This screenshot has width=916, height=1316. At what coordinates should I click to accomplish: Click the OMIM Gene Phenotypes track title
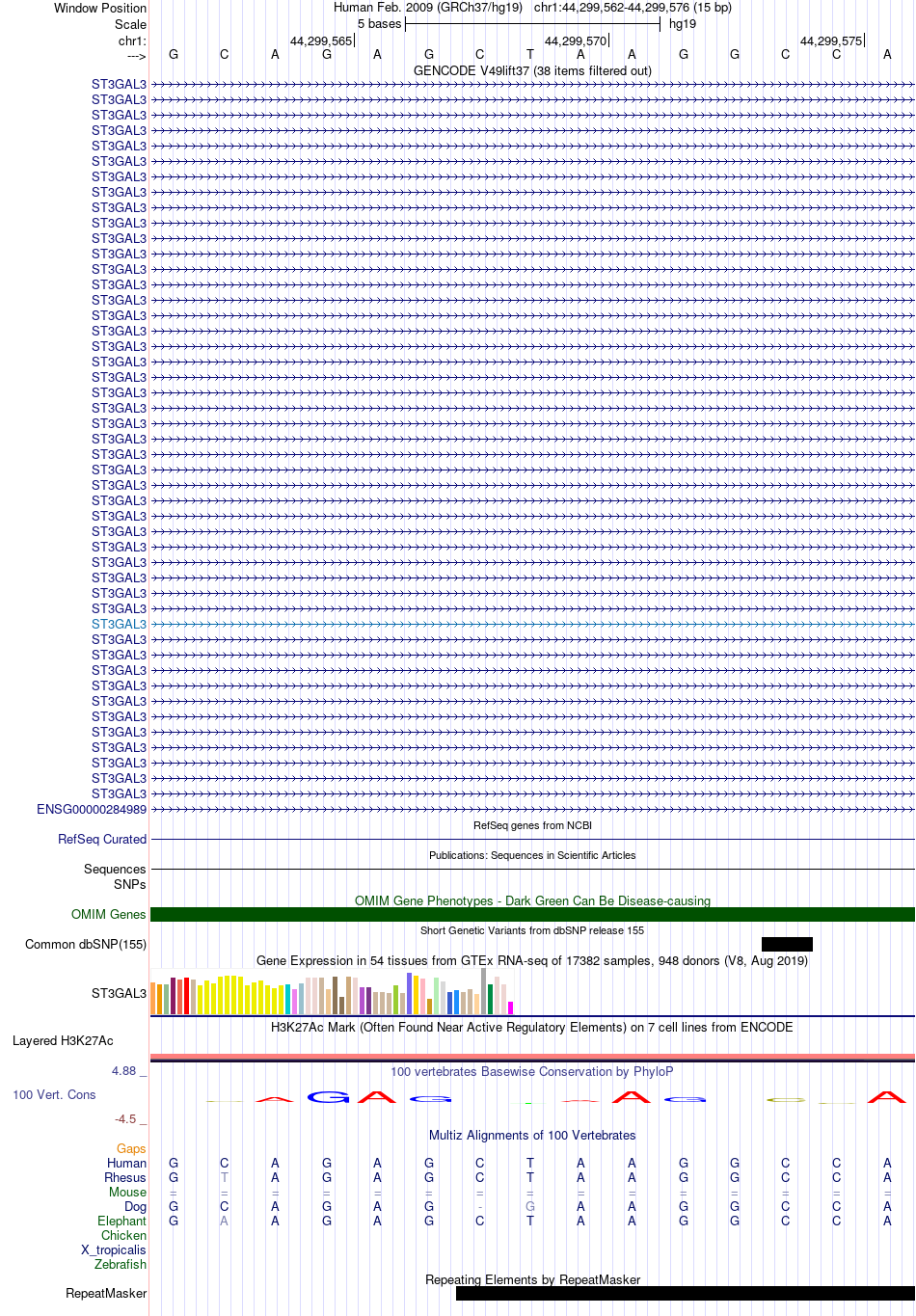(x=532, y=900)
